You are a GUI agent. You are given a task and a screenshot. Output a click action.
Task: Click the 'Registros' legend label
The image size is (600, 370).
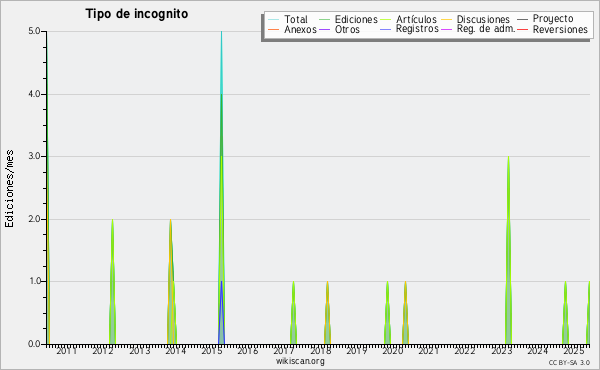pos(417,29)
